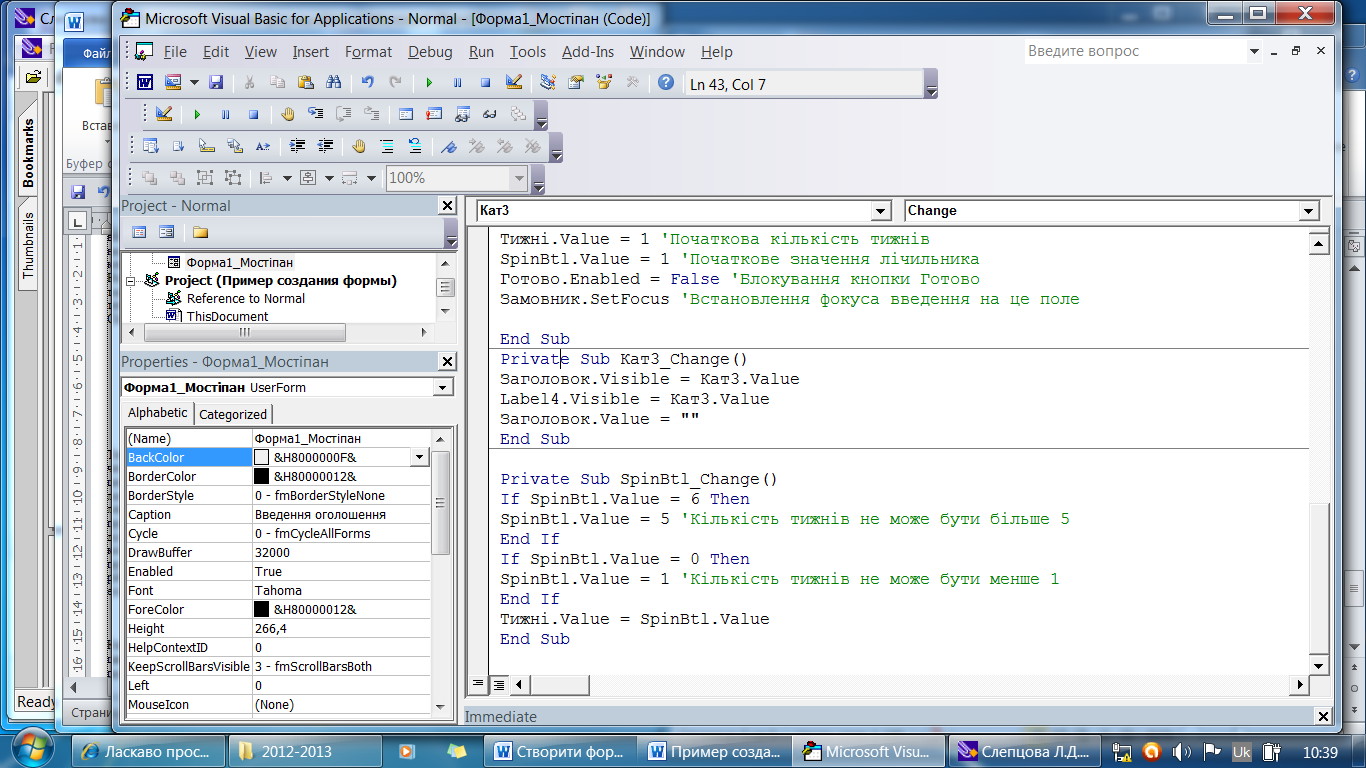1366x768 pixels.
Task: Toggle breakpoint hand on Edit toolbar
Action: 359,146
